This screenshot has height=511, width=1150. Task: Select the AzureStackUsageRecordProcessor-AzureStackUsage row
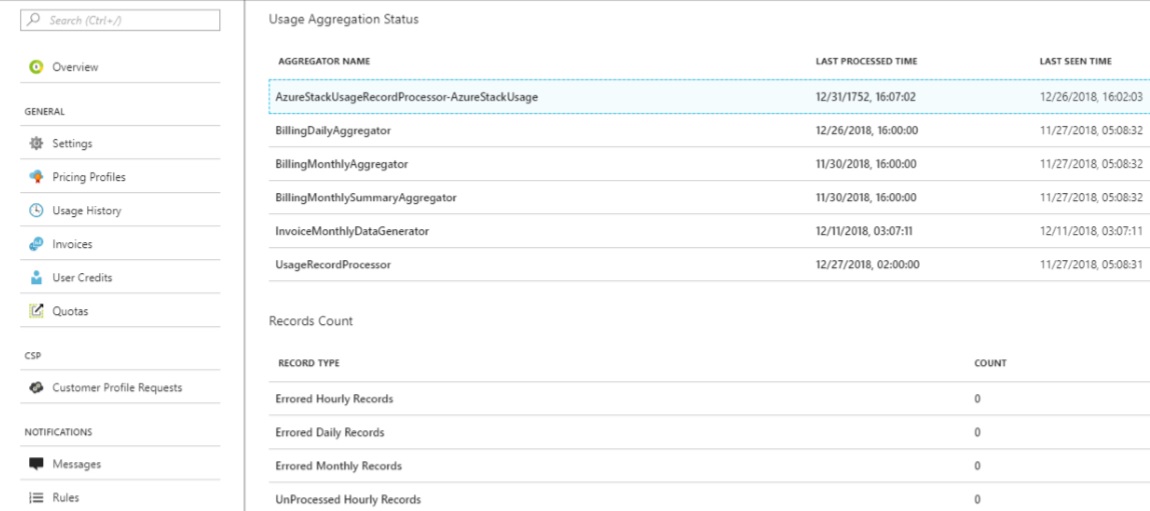coord(709,97)
